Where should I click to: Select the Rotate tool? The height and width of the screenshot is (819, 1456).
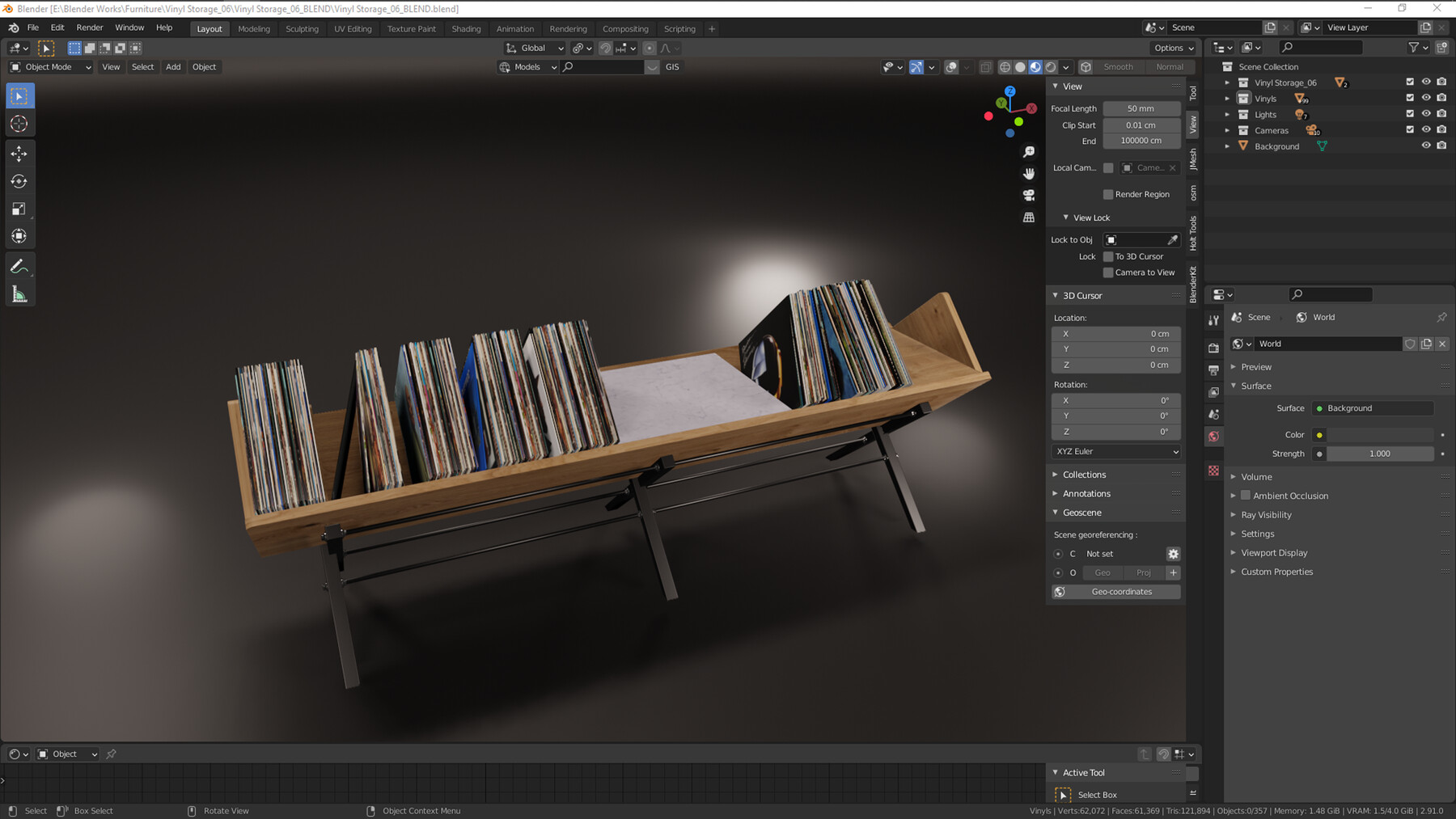pyautogui.click(x=19, y=182)
